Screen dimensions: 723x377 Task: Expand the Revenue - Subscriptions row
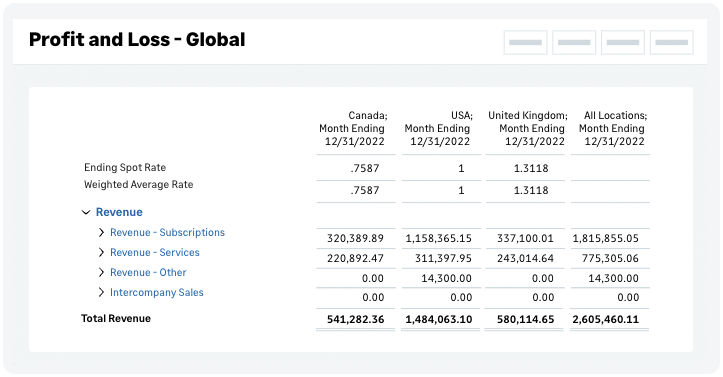click(x=101, y=233)
